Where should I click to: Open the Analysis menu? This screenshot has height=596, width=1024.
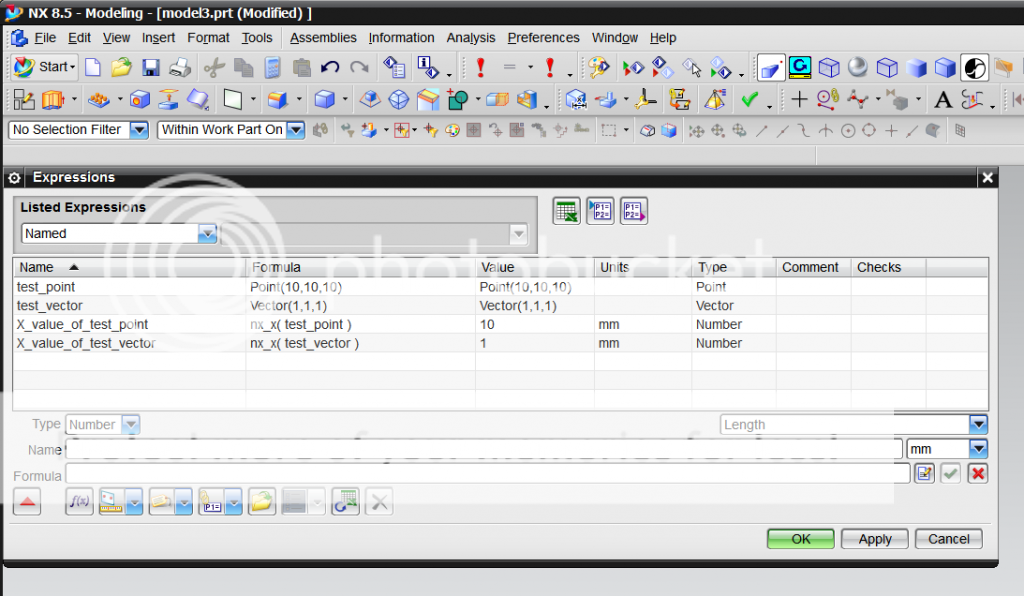(471, 38)
